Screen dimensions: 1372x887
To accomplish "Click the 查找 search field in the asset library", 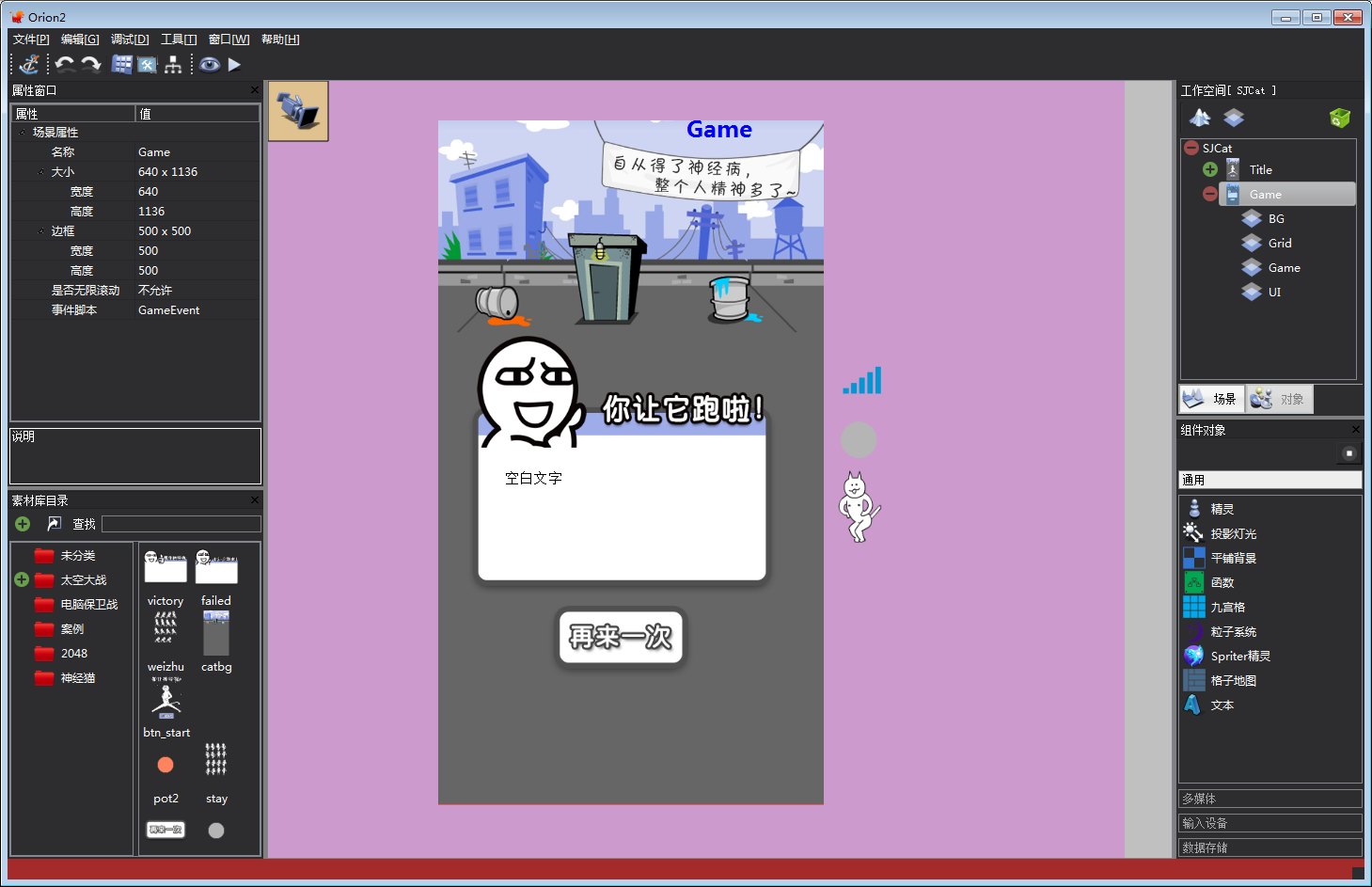I will pyautogui.click(x=181, y=524).
